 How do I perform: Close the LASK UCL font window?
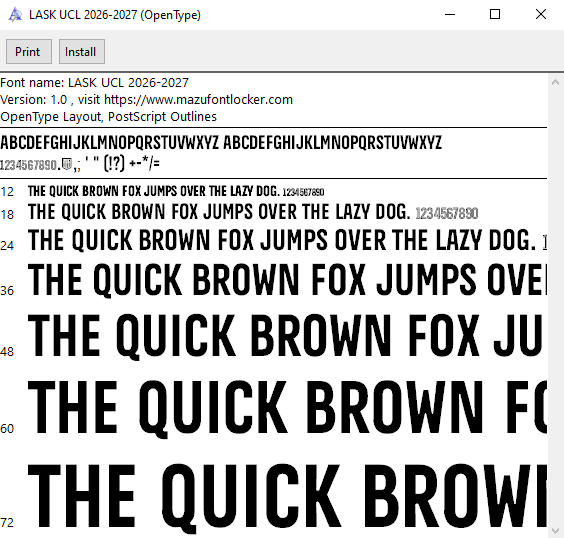point(541,14)
